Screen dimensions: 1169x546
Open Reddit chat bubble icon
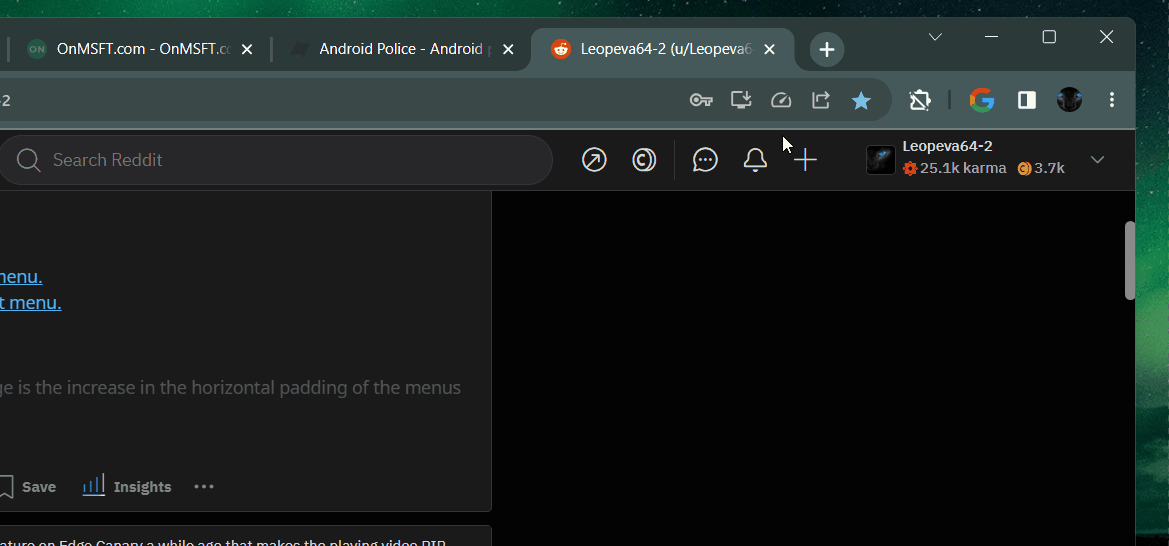tap(705, 160)
